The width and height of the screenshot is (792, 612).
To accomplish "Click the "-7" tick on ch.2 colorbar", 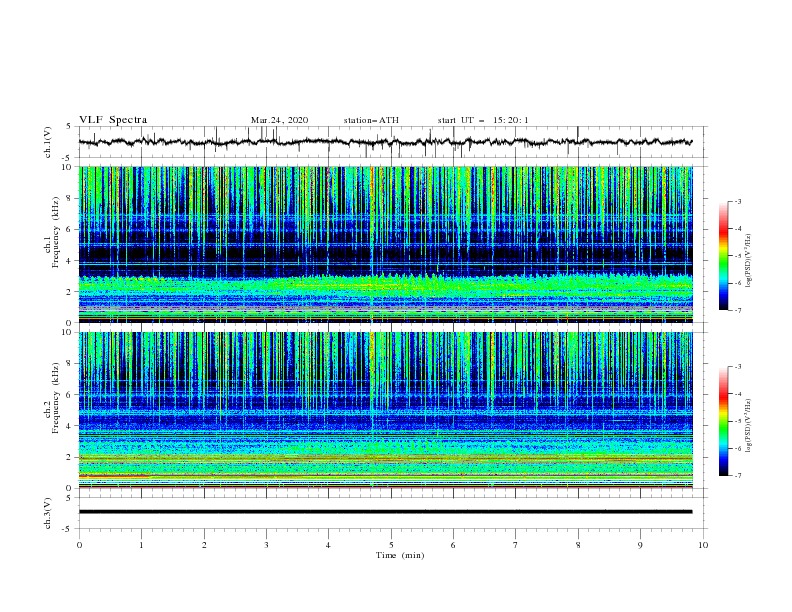I will (x=737, y=476).
